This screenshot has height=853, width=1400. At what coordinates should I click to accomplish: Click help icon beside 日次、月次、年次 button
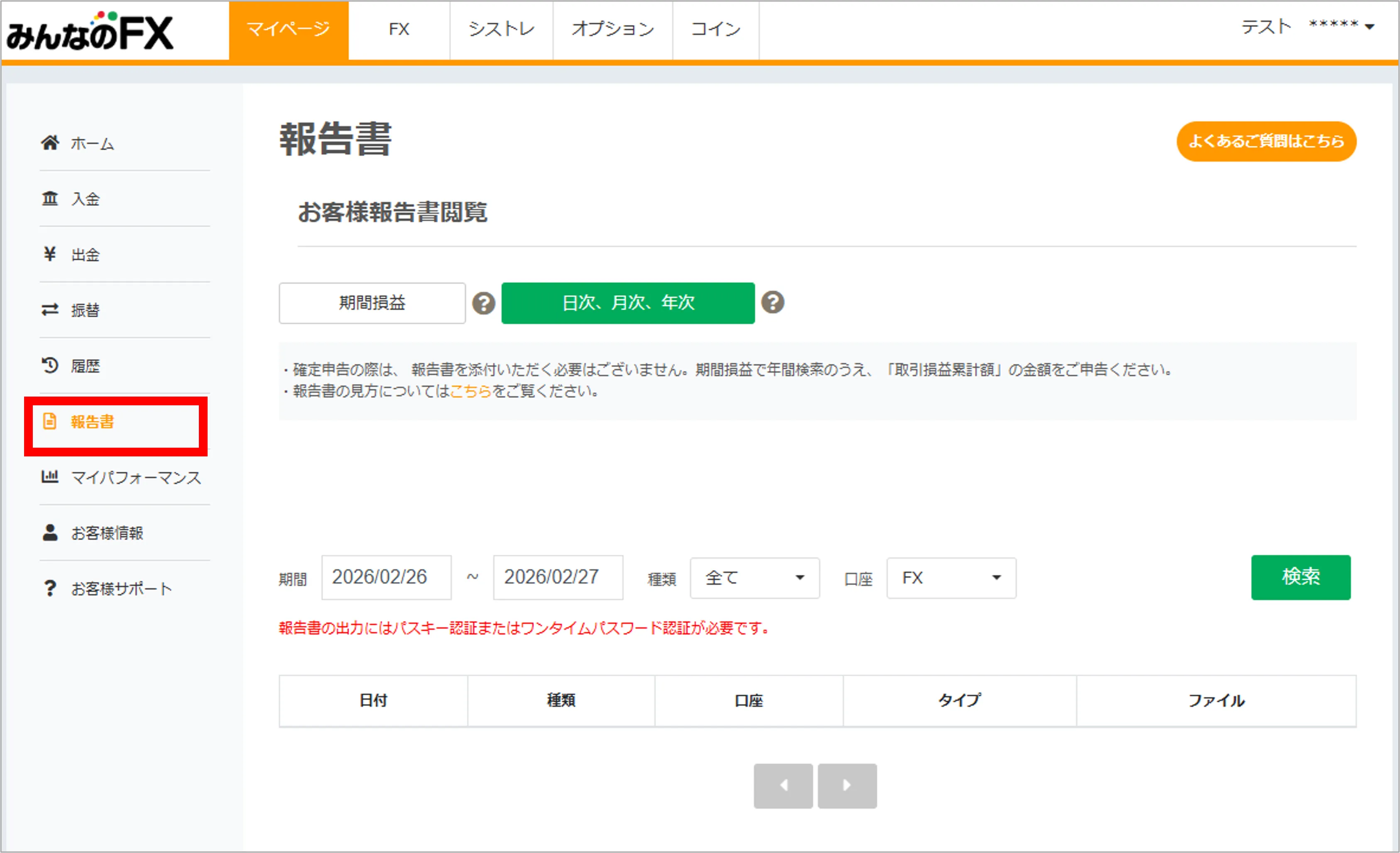pos(773,302)
